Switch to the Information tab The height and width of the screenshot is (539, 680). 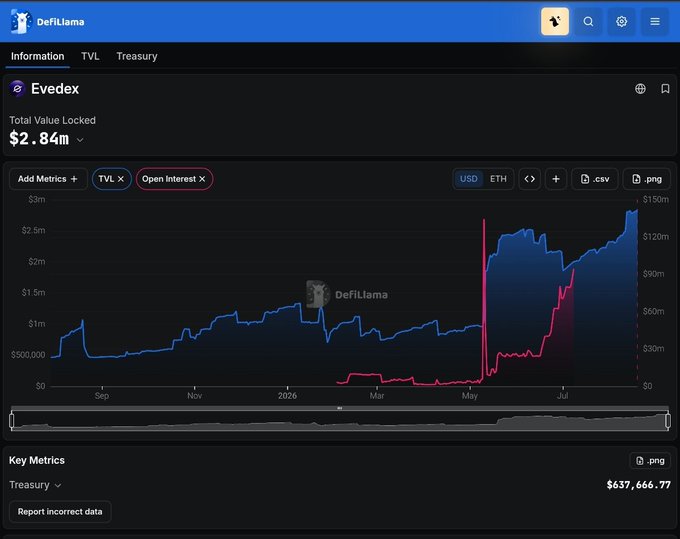pos(38,56)
